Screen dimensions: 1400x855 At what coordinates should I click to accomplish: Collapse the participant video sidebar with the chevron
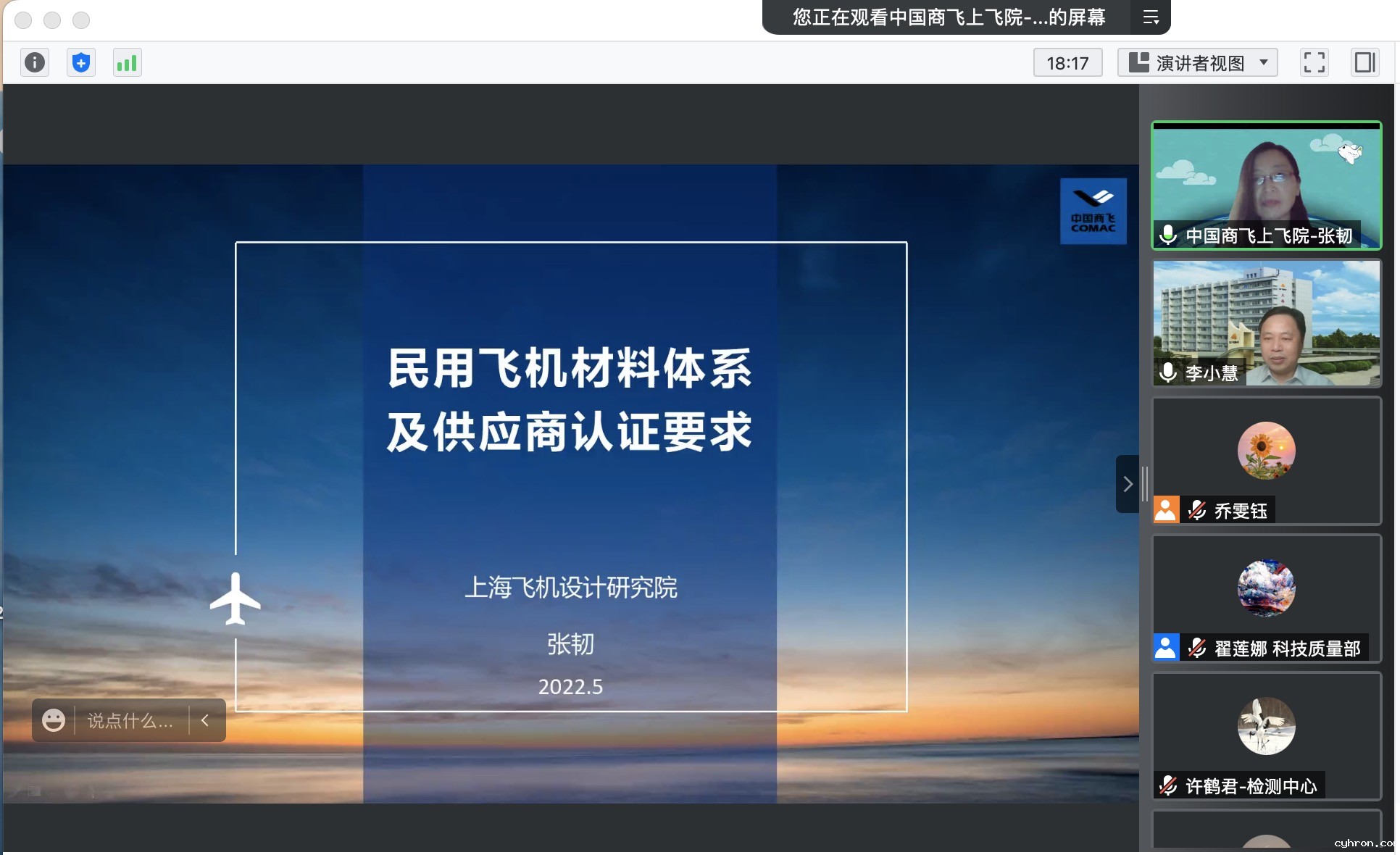coord(1127,484)
